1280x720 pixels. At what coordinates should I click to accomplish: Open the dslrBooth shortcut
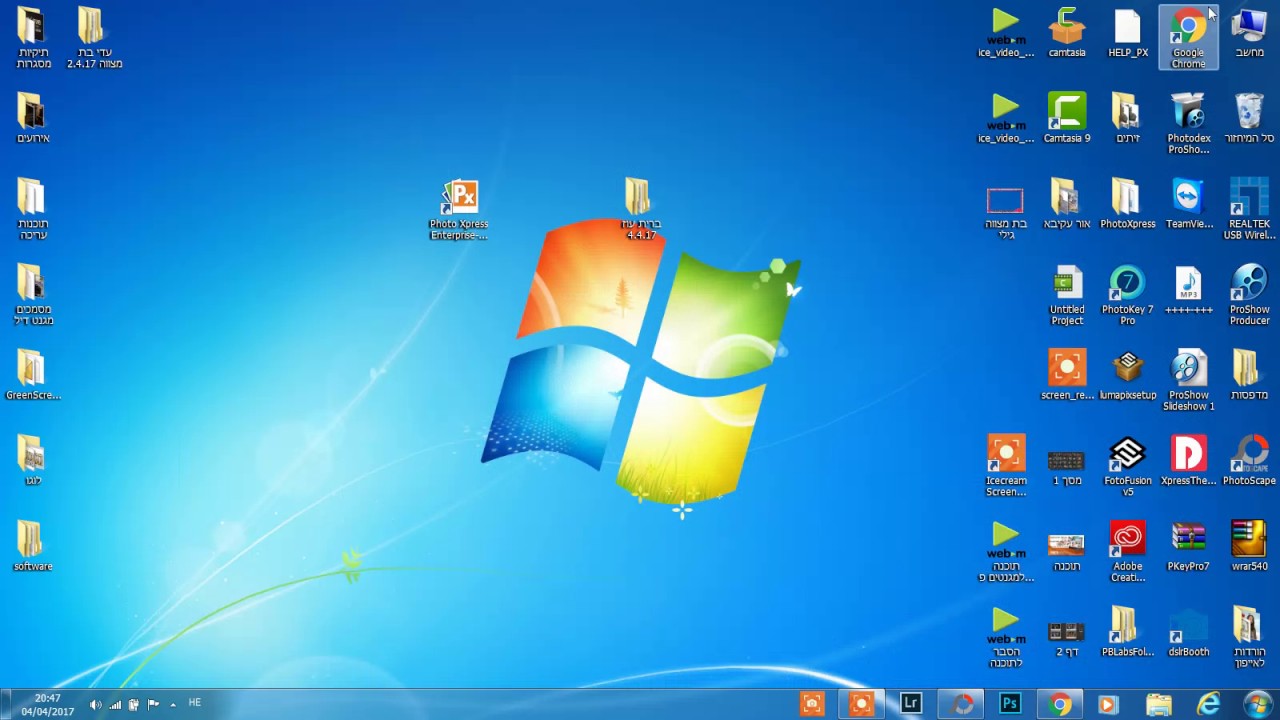click(x=1189, y=632)
